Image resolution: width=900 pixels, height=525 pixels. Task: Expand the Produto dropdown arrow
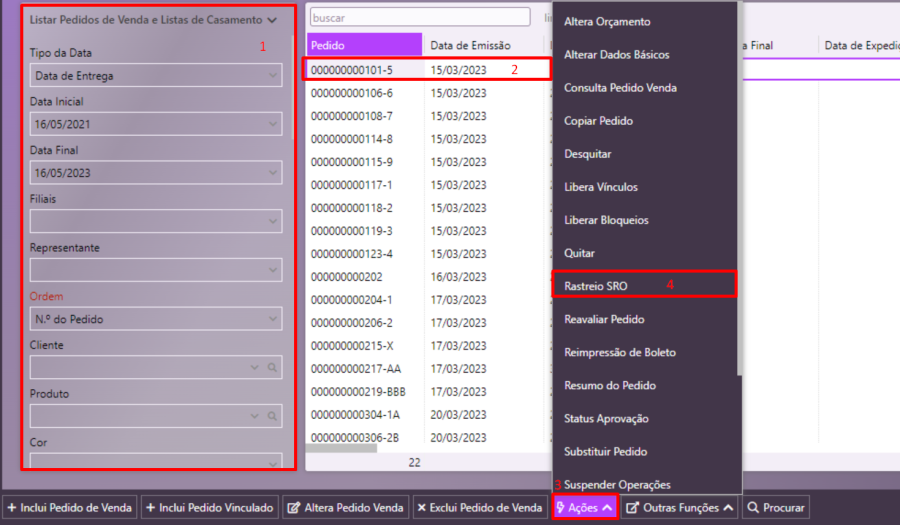[x=254, y=416]
